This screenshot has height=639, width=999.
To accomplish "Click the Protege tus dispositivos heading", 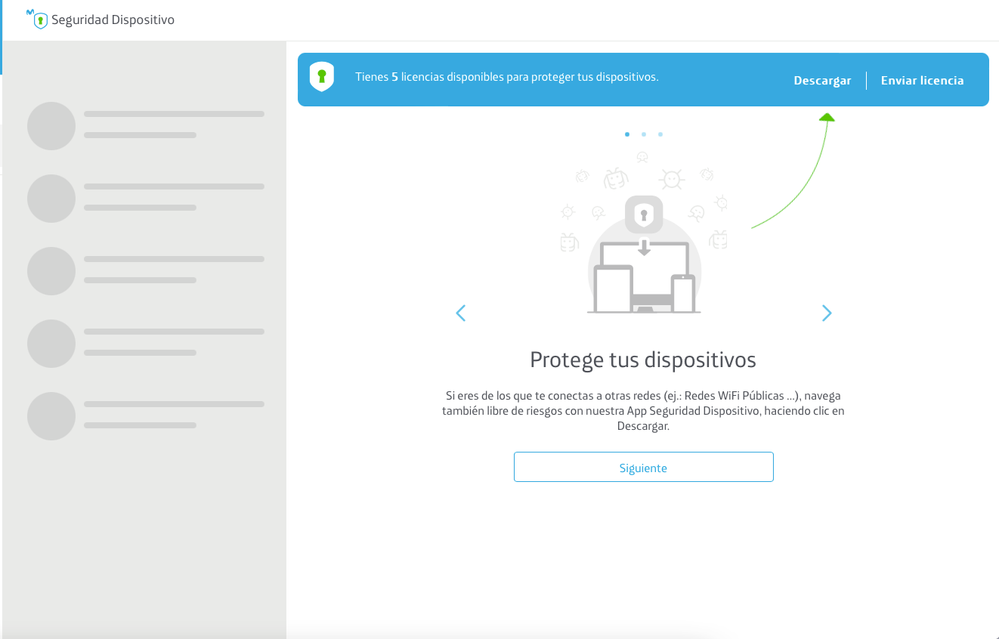I will 643,360.
